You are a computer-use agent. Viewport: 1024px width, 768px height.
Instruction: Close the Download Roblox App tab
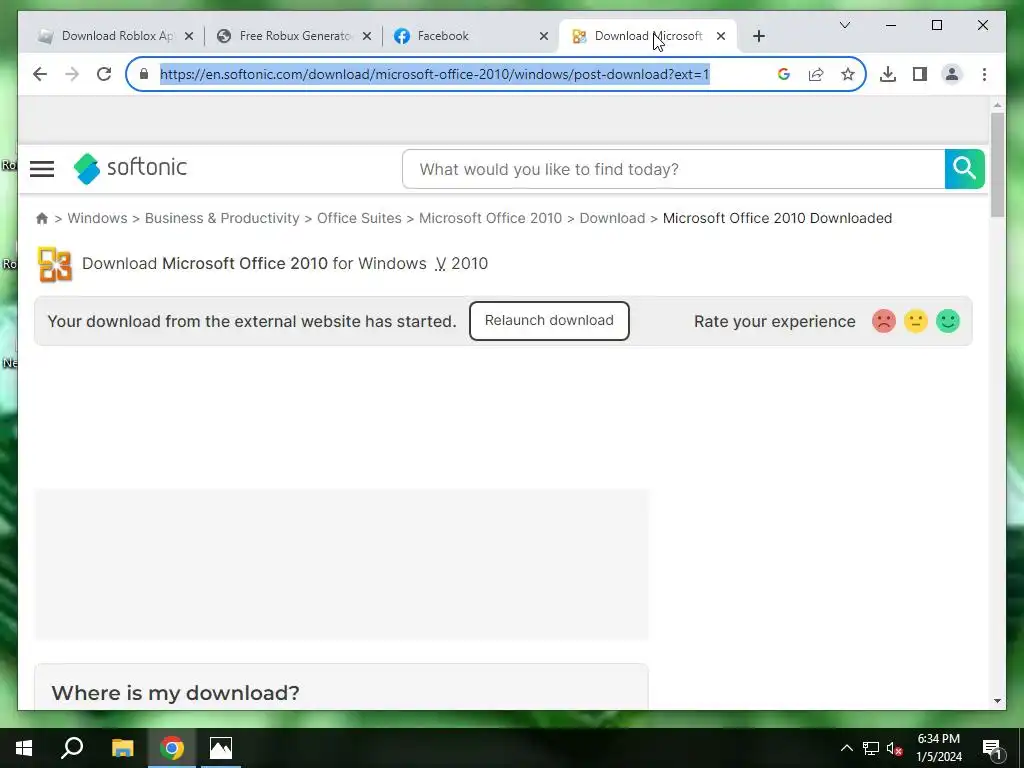click(x=189, y=37)
